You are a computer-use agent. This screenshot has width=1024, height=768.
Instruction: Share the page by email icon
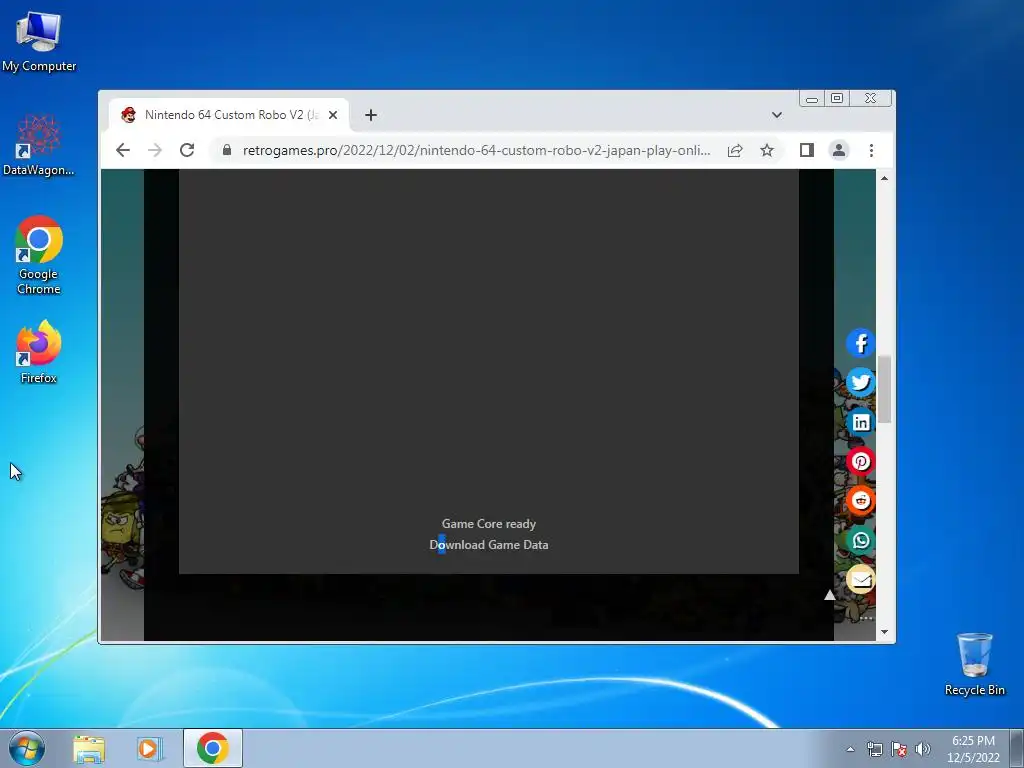(x=860, y=579)
